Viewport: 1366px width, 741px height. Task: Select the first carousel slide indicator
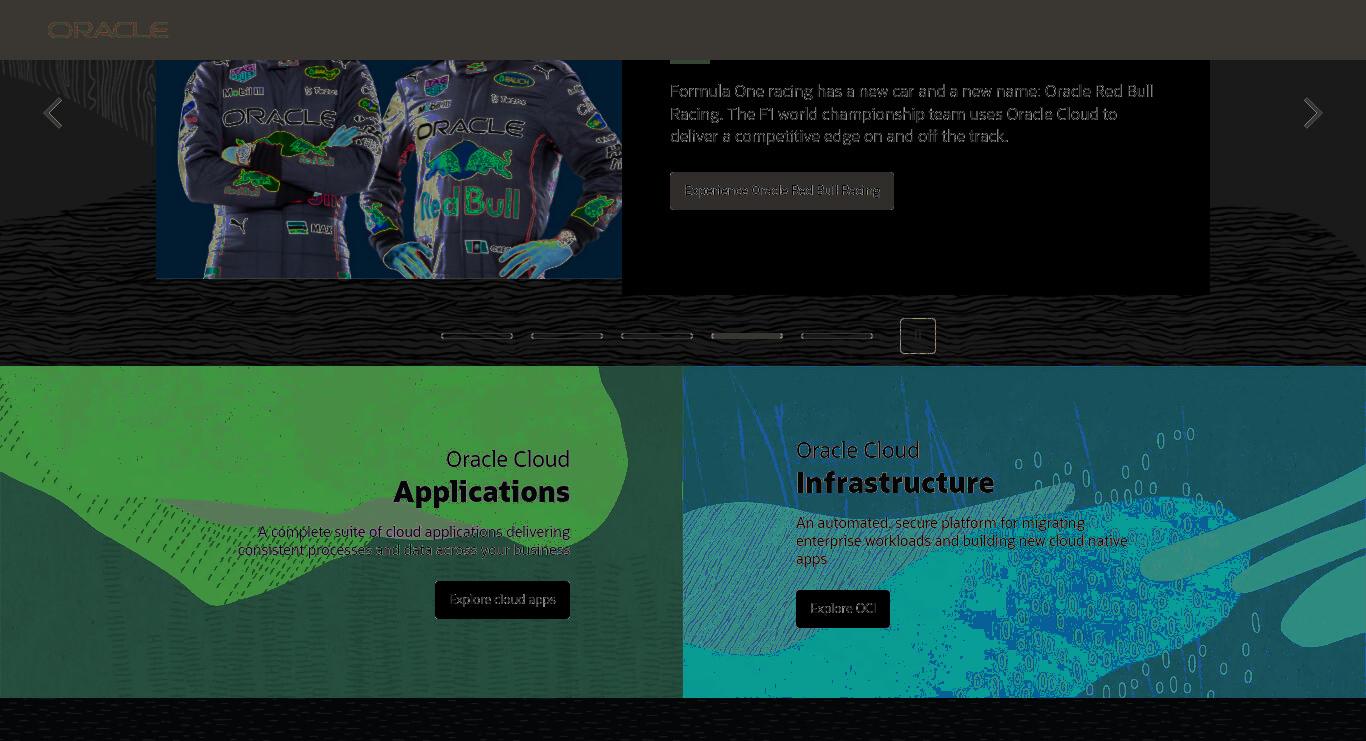(477, 336)
